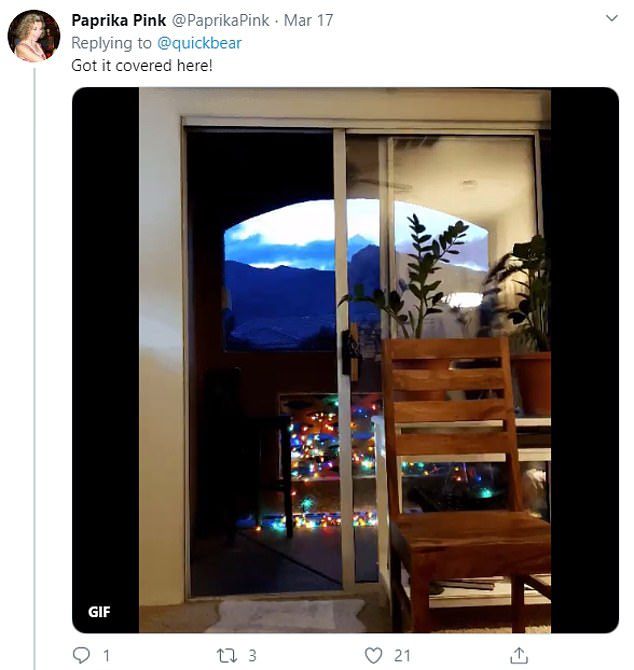Open Paprika Pink's profile avatar

pos(34,36)
